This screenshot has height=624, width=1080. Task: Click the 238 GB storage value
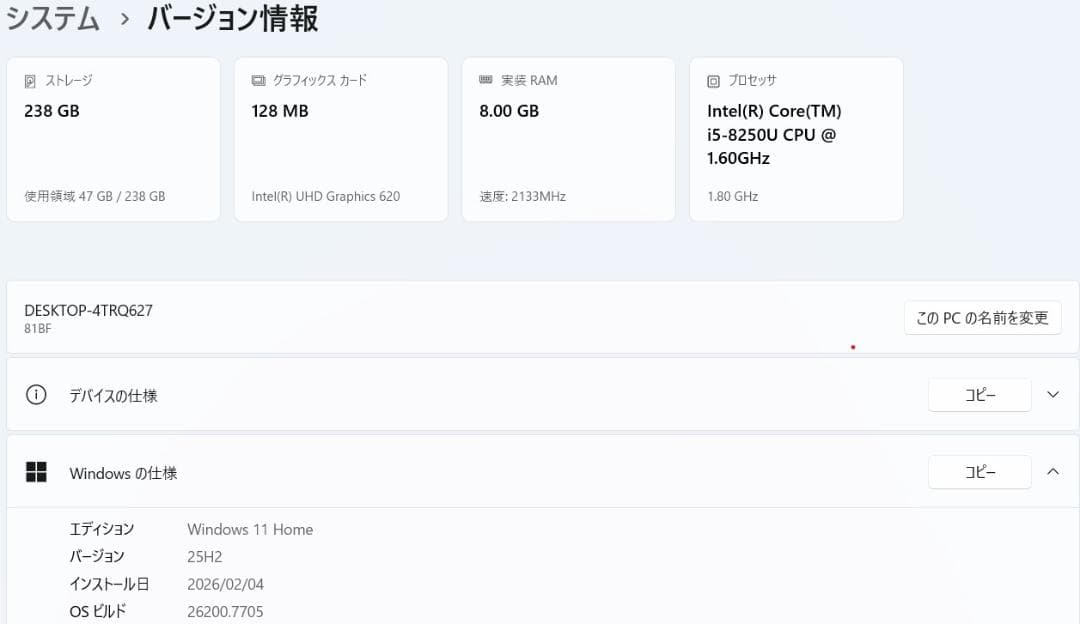(x=52, y=111)
